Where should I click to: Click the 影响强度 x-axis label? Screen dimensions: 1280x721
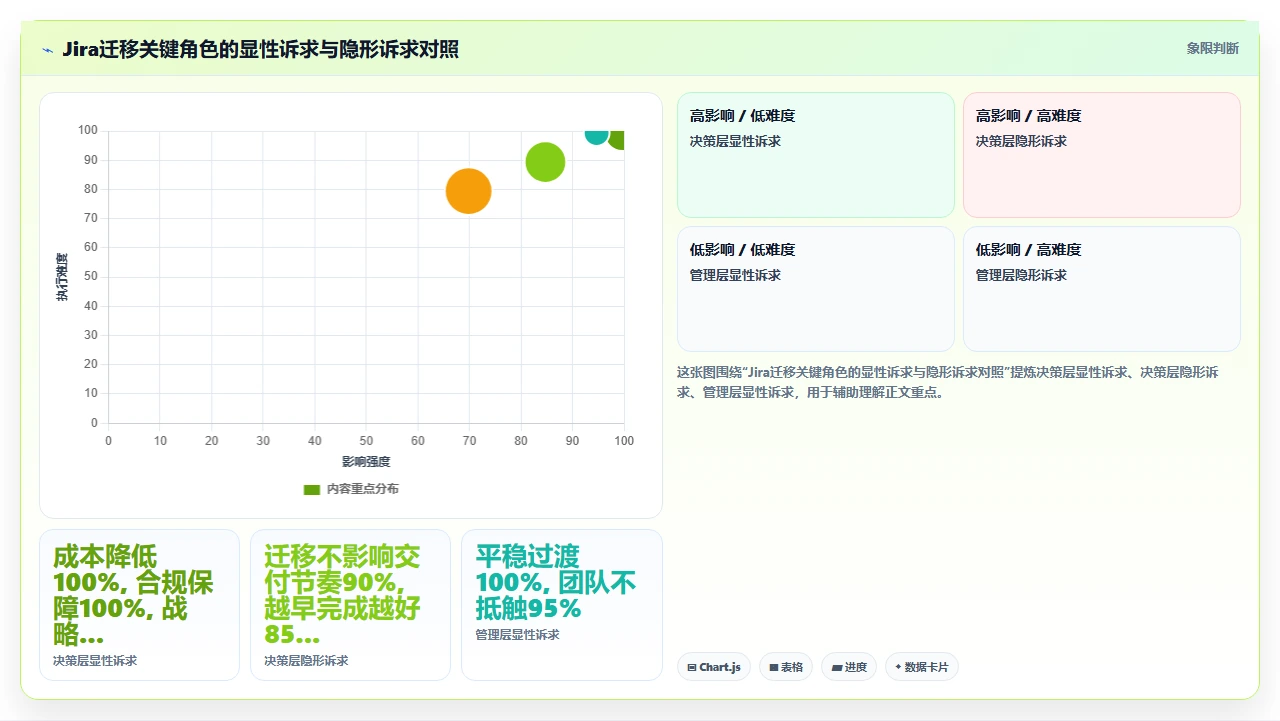click(366, 462)
